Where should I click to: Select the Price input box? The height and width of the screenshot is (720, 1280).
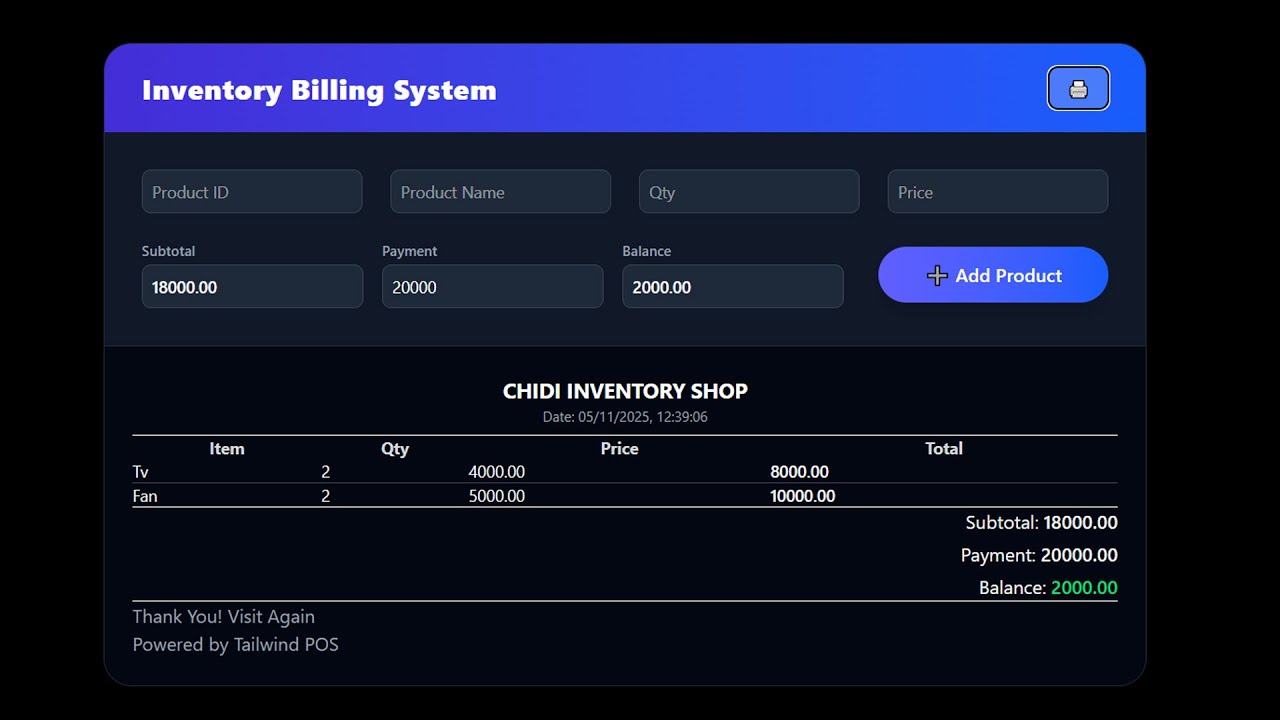[x=998, y=192]
